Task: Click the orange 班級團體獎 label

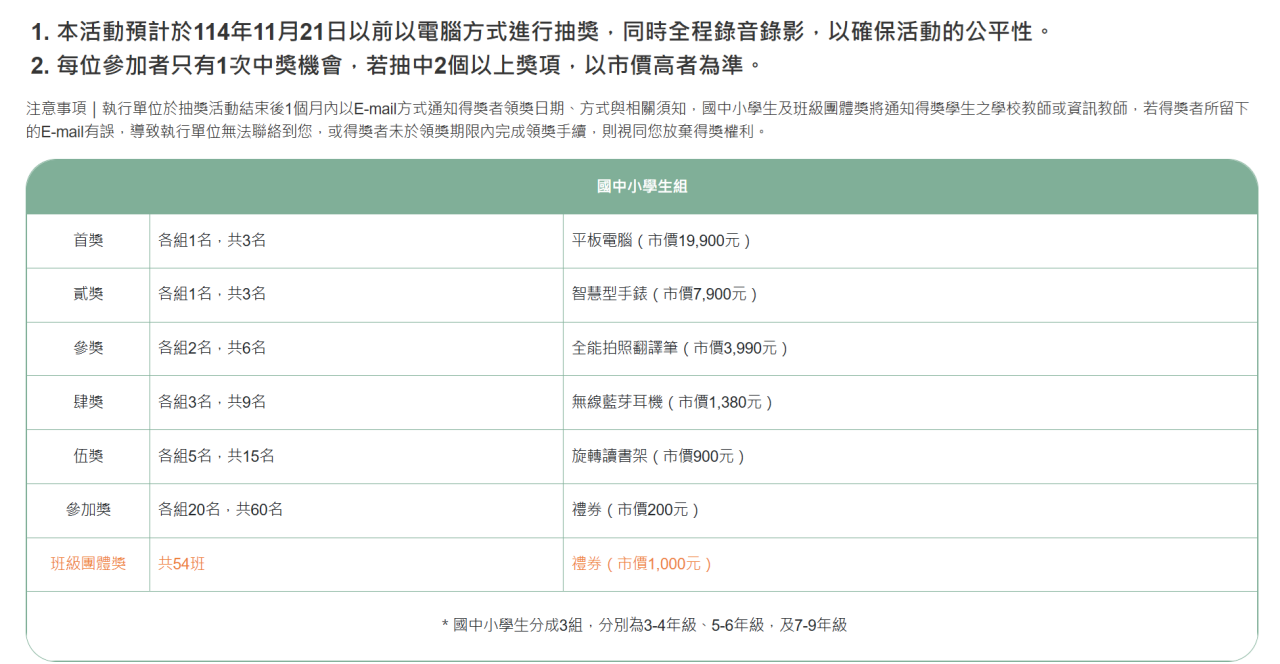Action: coord(88,565)
